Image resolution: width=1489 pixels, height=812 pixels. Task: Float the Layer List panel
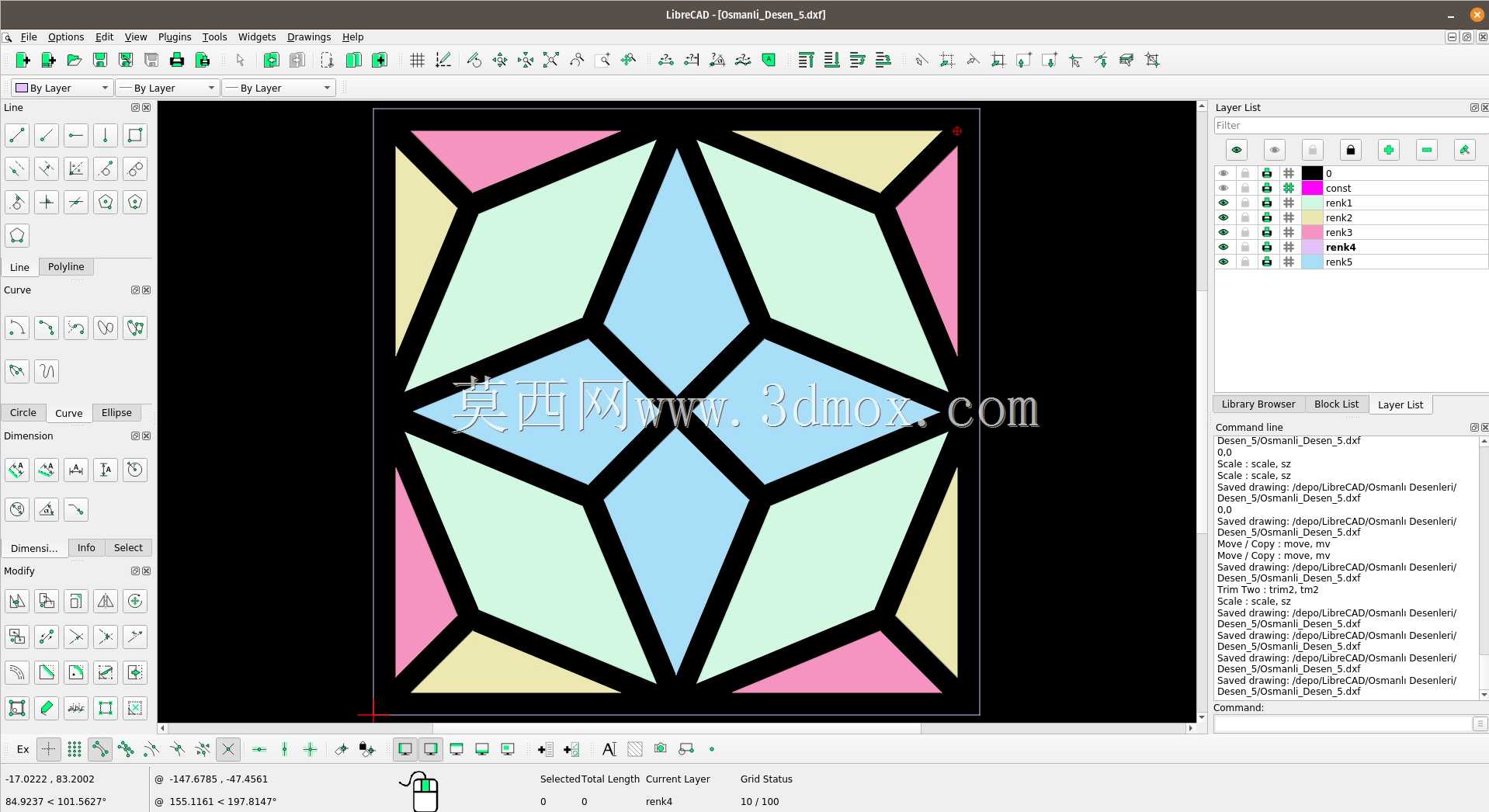(1474, 107)
